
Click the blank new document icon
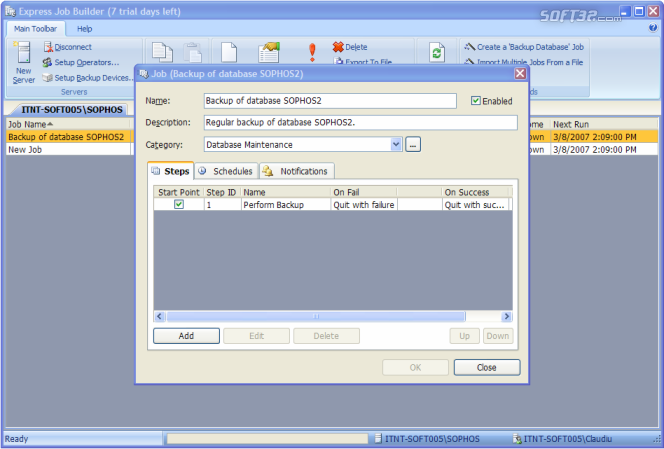click(229, 53)
